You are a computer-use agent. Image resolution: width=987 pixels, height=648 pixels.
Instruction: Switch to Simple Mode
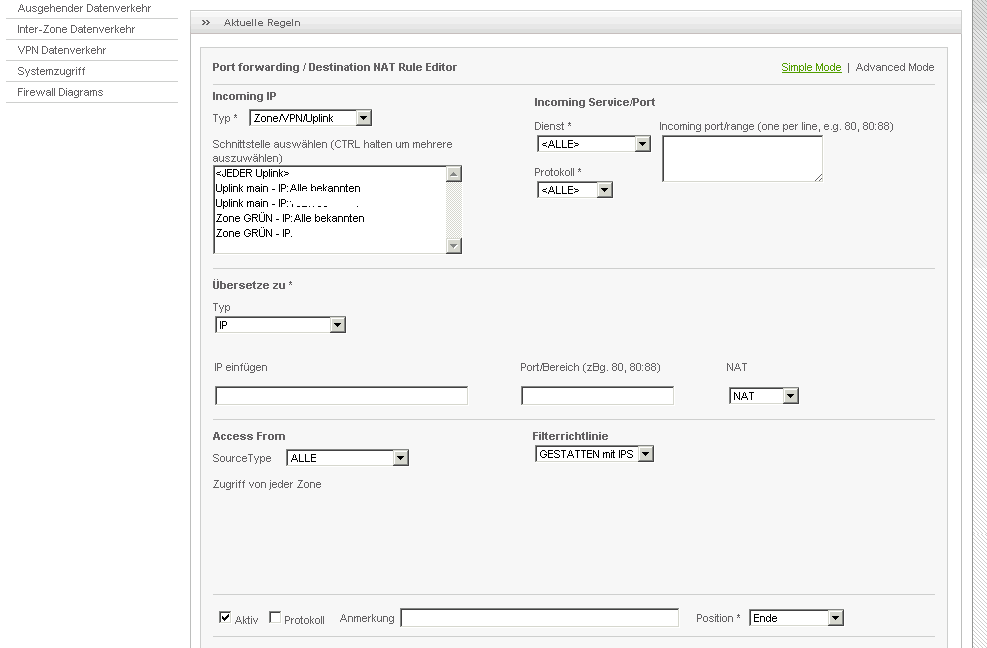811,67
